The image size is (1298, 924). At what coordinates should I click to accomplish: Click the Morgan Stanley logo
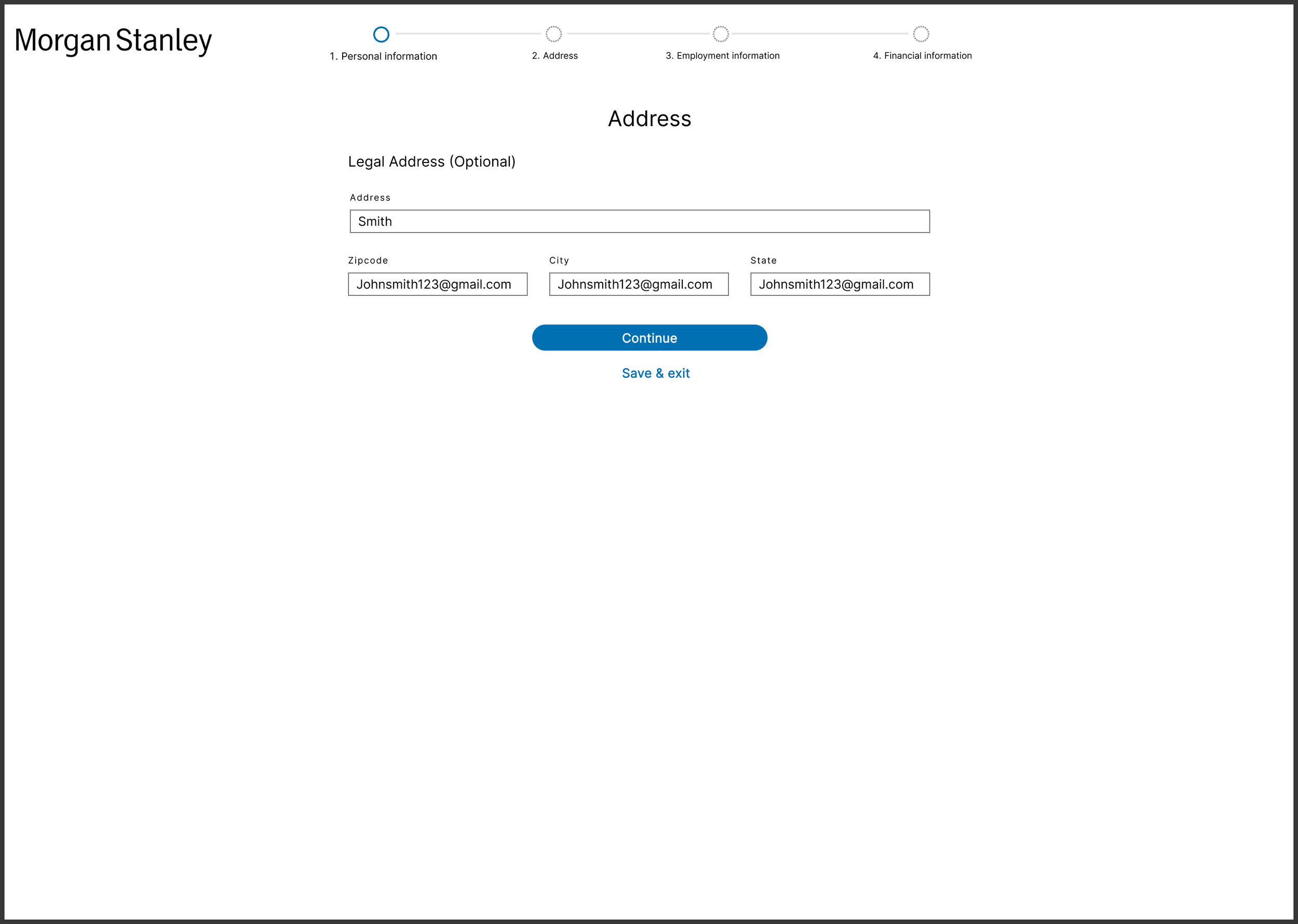[x=113, y=40]
